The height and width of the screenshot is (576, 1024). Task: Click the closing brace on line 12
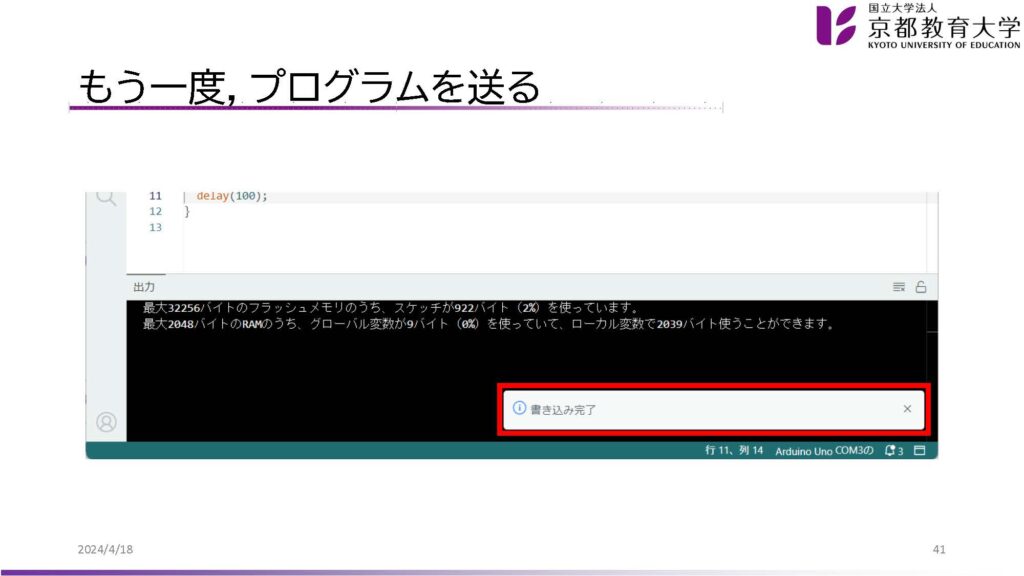click(187, 212)
